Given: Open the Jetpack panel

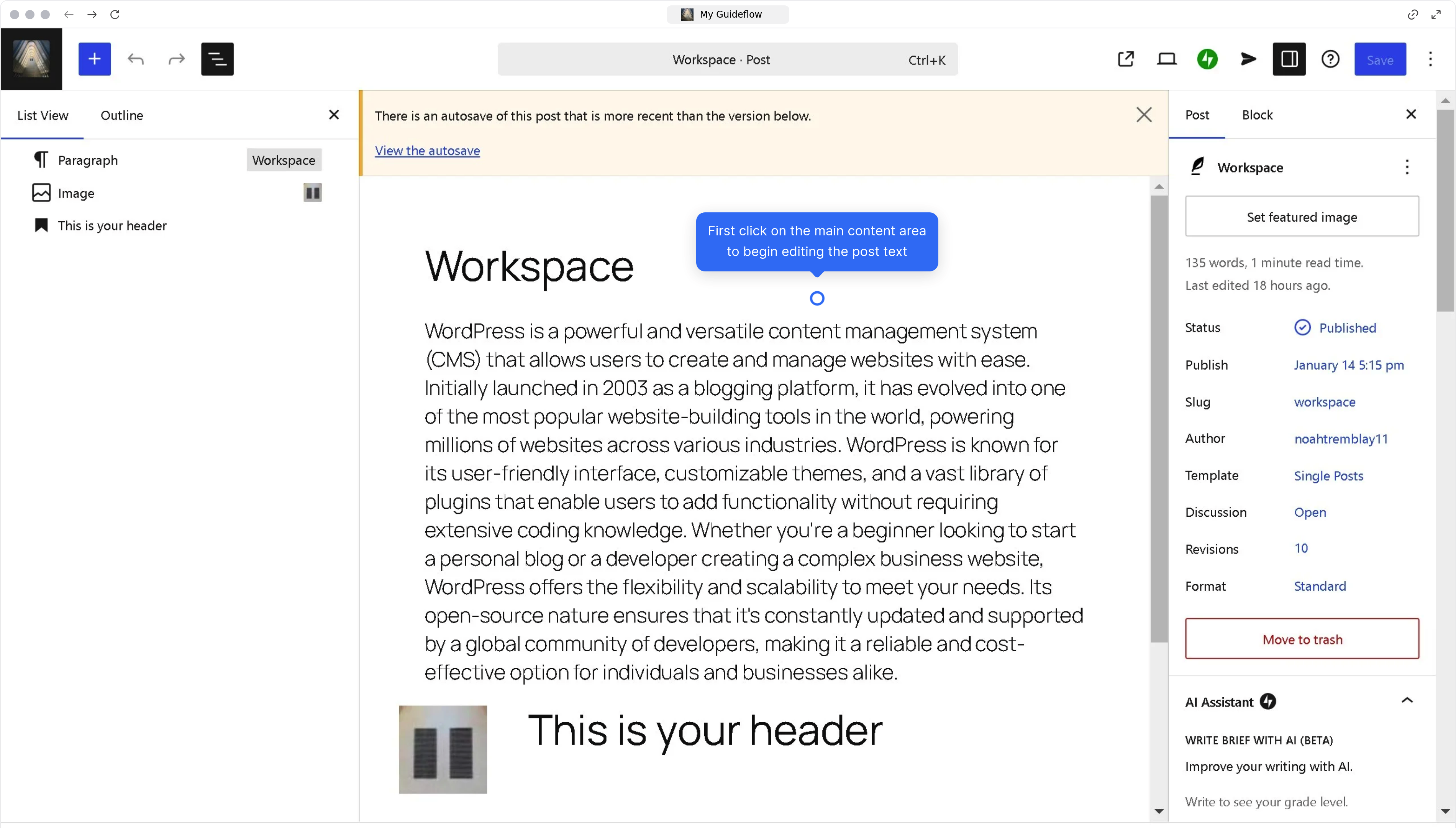Looking at the screenshot, I should pyautogui.click(x=1208, y=59).
